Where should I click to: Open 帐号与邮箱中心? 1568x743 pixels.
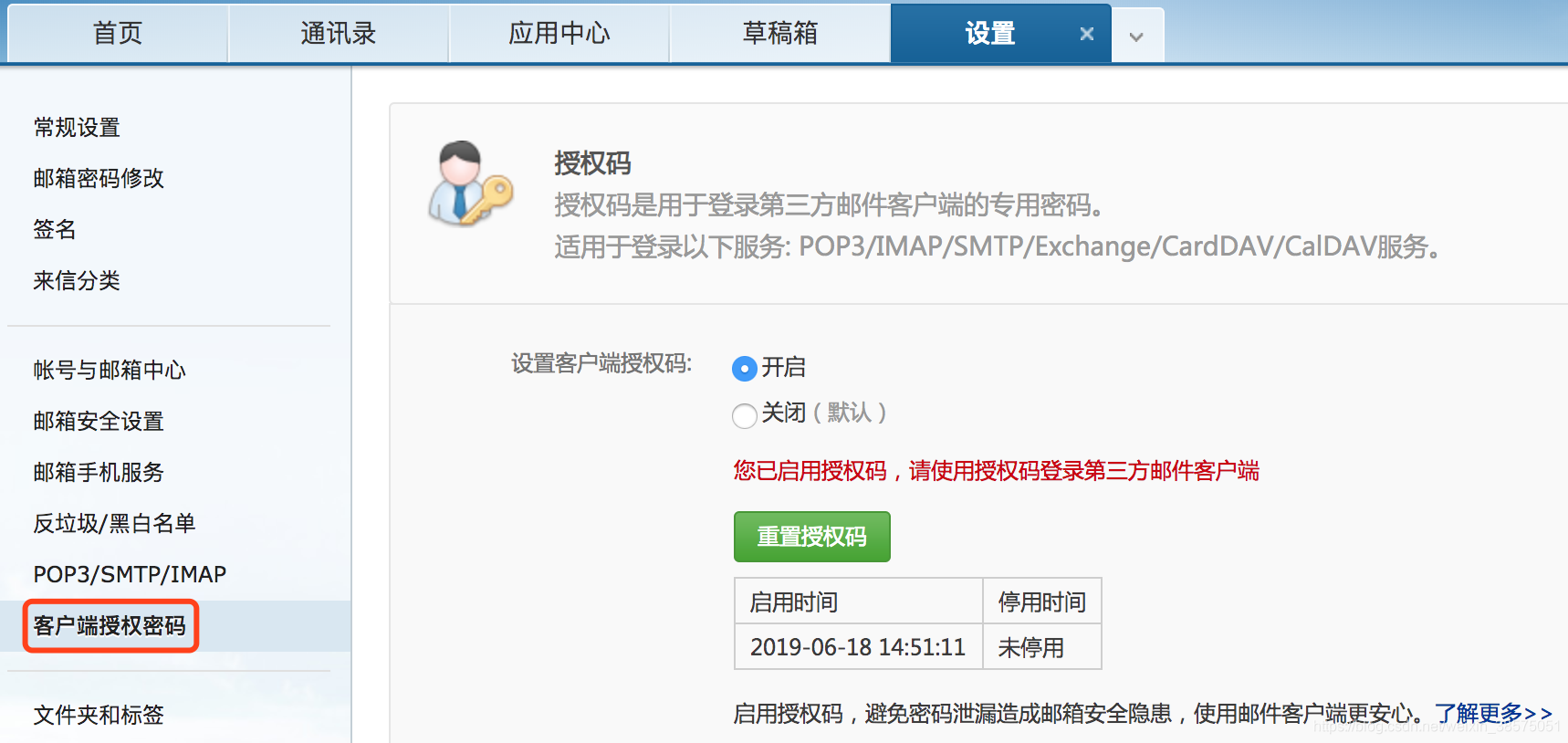(x=110, y=371)
